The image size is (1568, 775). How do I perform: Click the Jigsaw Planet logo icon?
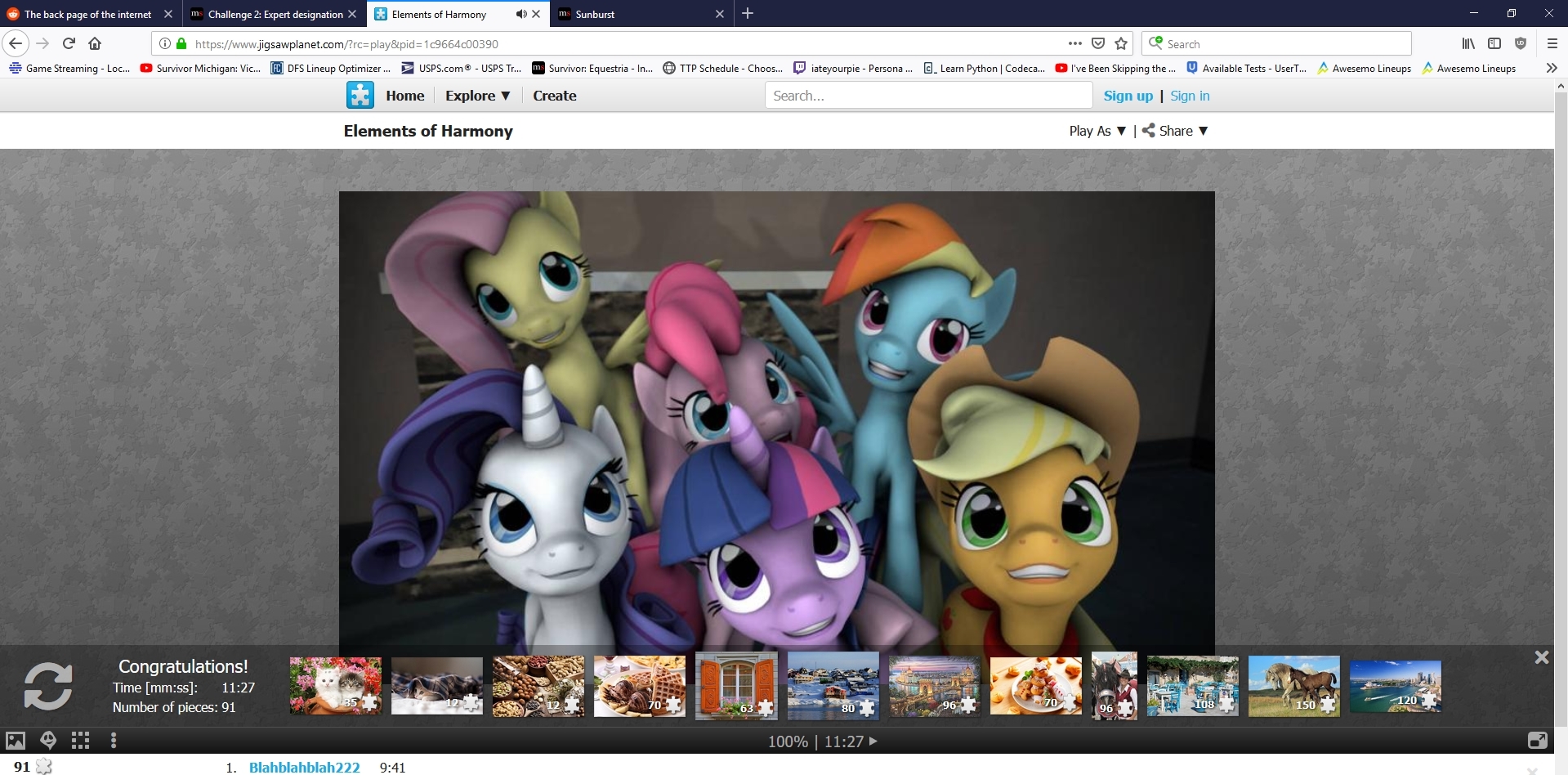pos(360,96)
